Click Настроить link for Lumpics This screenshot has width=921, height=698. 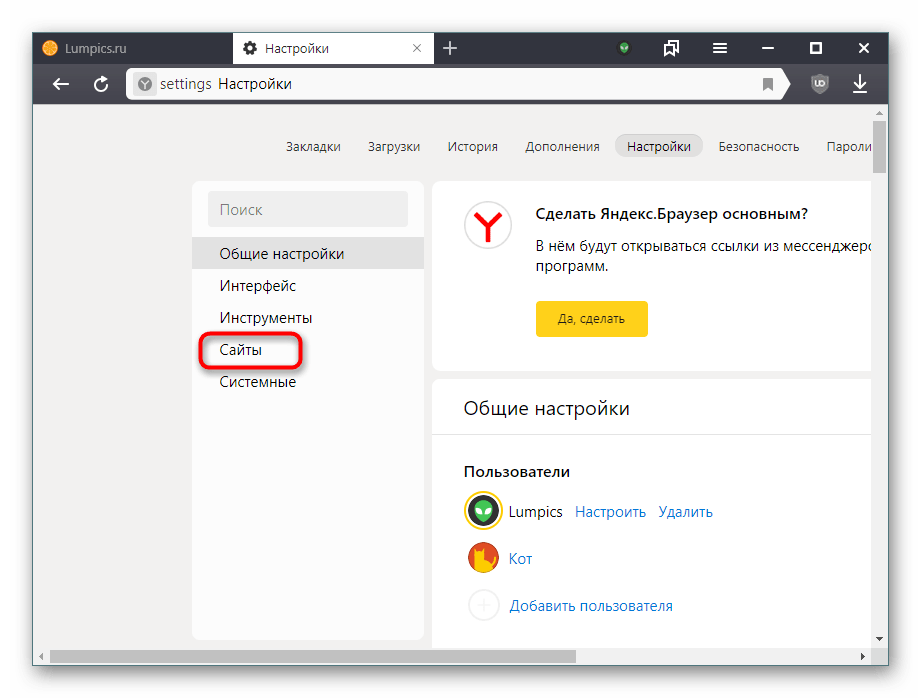click(x=610, y=512)
